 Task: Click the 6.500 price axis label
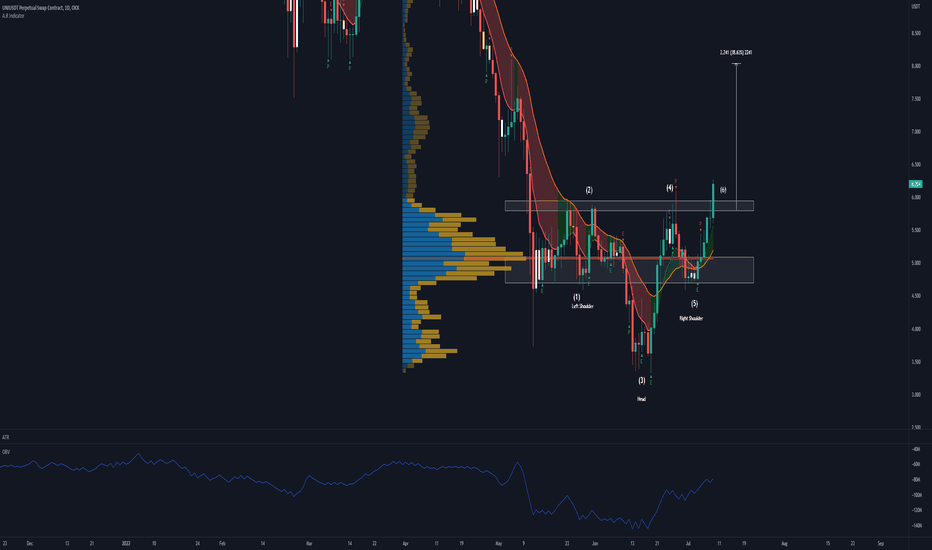[915, 165]
